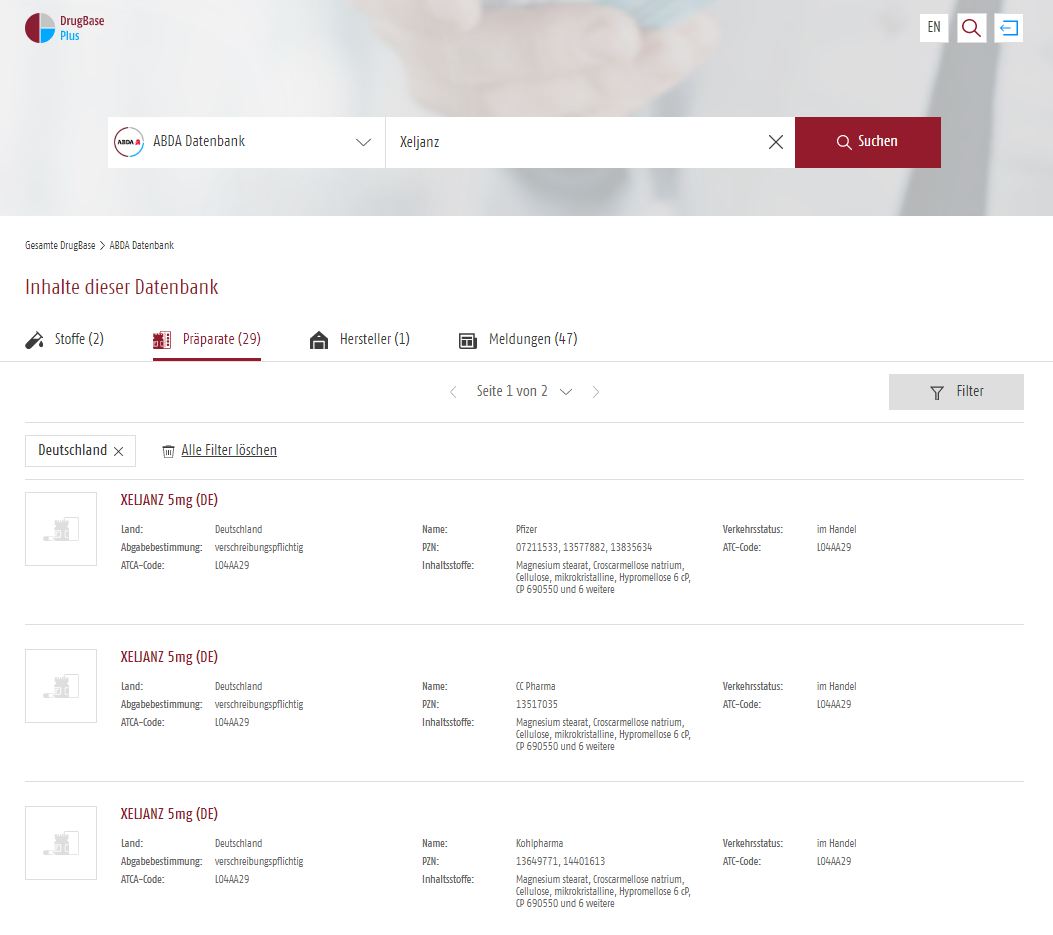Click the manufacturer name CC Pharma

[535, 687]
